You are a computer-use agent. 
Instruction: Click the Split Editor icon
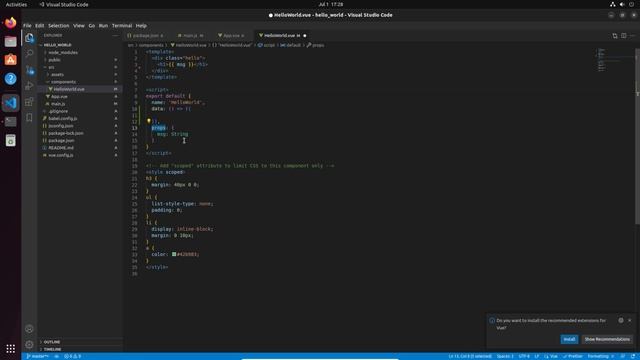coord(624,36)
